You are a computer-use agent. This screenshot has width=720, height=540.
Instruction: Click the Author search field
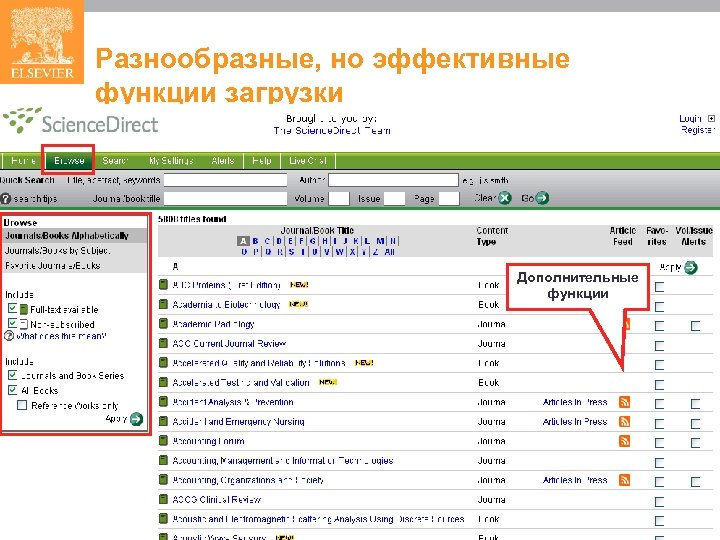pyautogui.click(x=394, y=180)
